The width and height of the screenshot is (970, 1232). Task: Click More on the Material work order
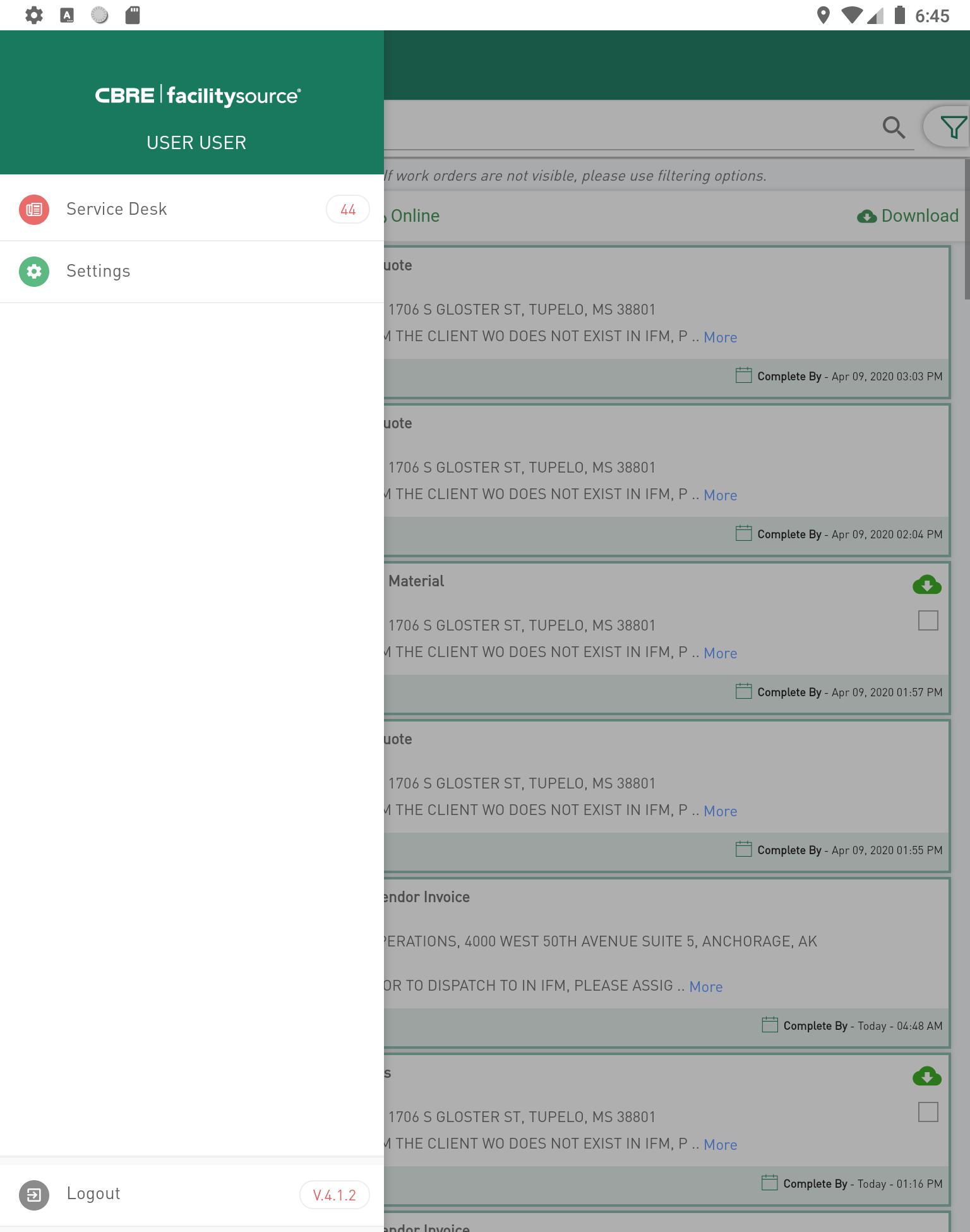[x=721, y=653]
